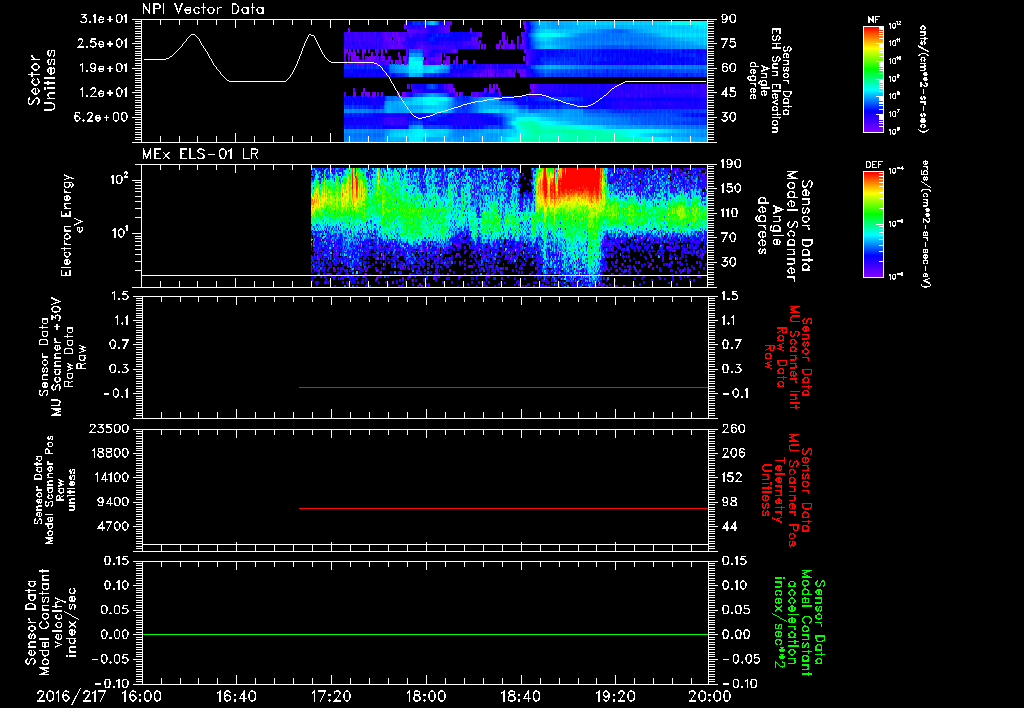Click the '6.2e+00' sector tick value
This screenshot has width=1024, height=708.
click(x=104, y=118)
